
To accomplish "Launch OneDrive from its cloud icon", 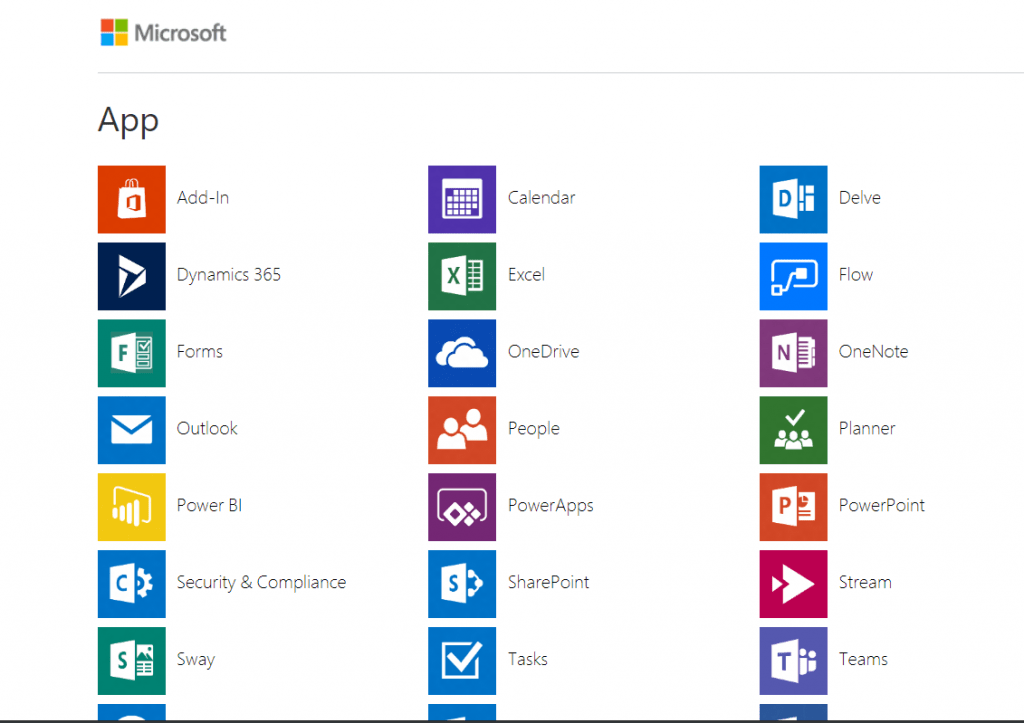I will (461, 353).
